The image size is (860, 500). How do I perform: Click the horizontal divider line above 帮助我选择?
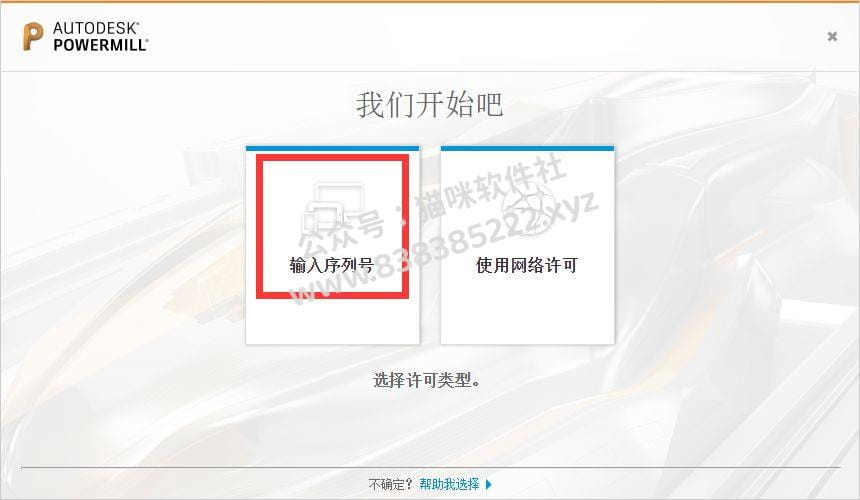(x=431, y=468)
